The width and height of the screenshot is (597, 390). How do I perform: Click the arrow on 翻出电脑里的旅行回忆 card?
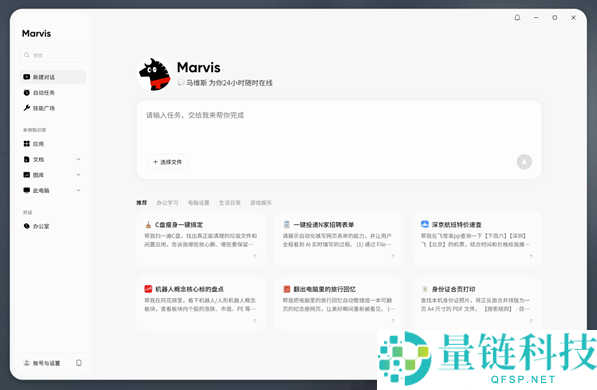pos(393,321)
